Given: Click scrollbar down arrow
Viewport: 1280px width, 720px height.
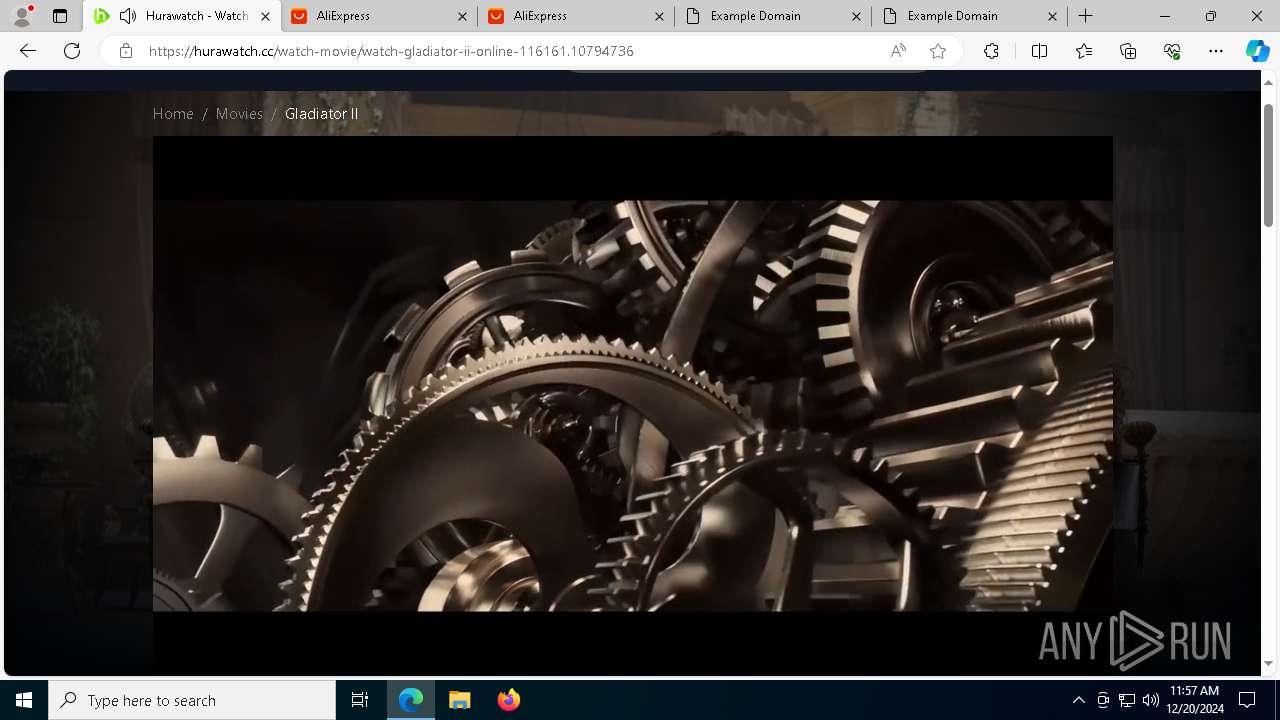Looking at the screenshot, I should coord(1269,664).
